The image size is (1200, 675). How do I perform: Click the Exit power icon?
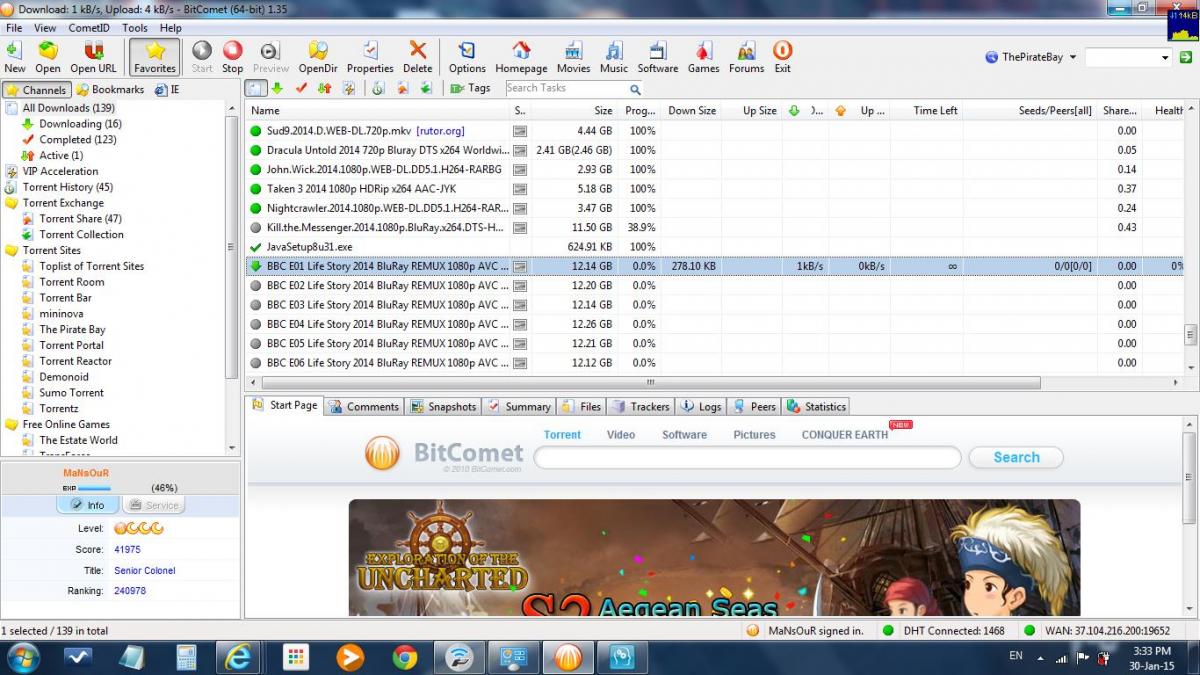tap(782, 56)
